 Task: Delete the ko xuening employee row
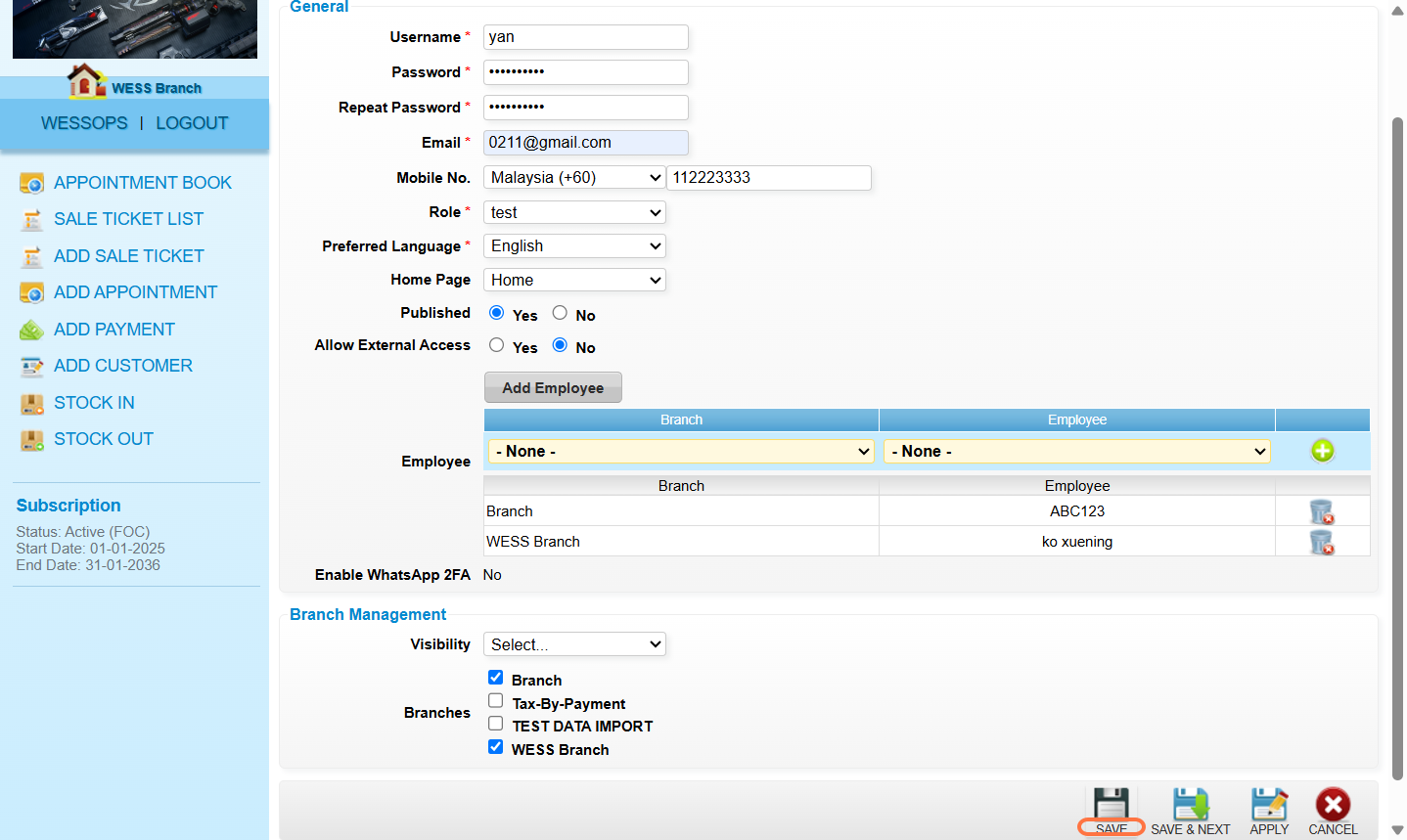tap(1322, 542)
